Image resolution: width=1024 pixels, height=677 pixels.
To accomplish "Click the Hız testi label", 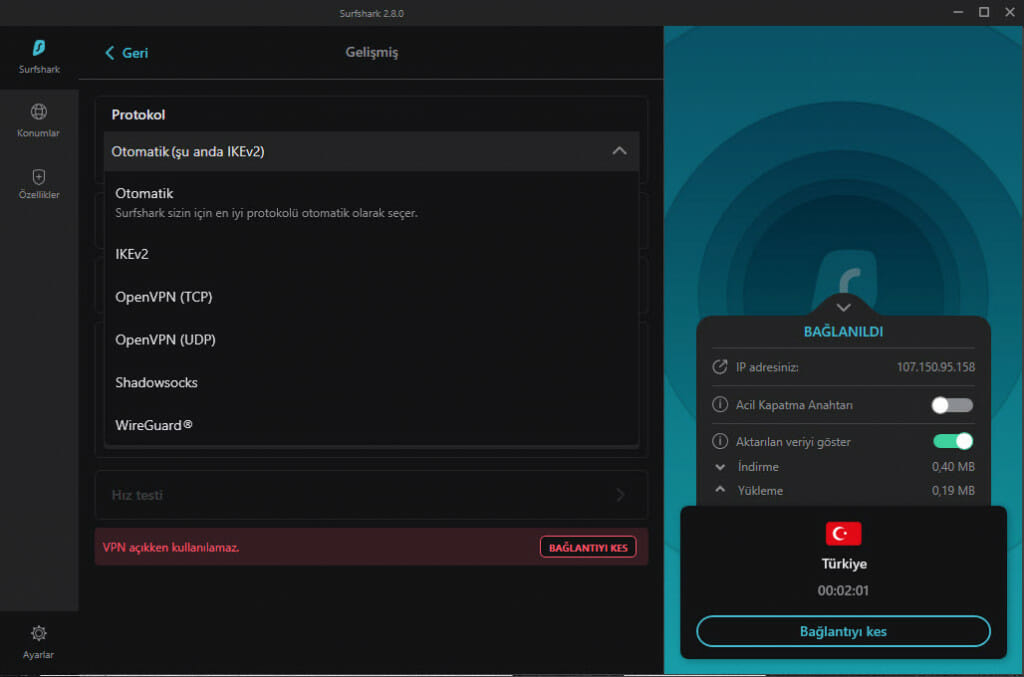I will point(137,495).
